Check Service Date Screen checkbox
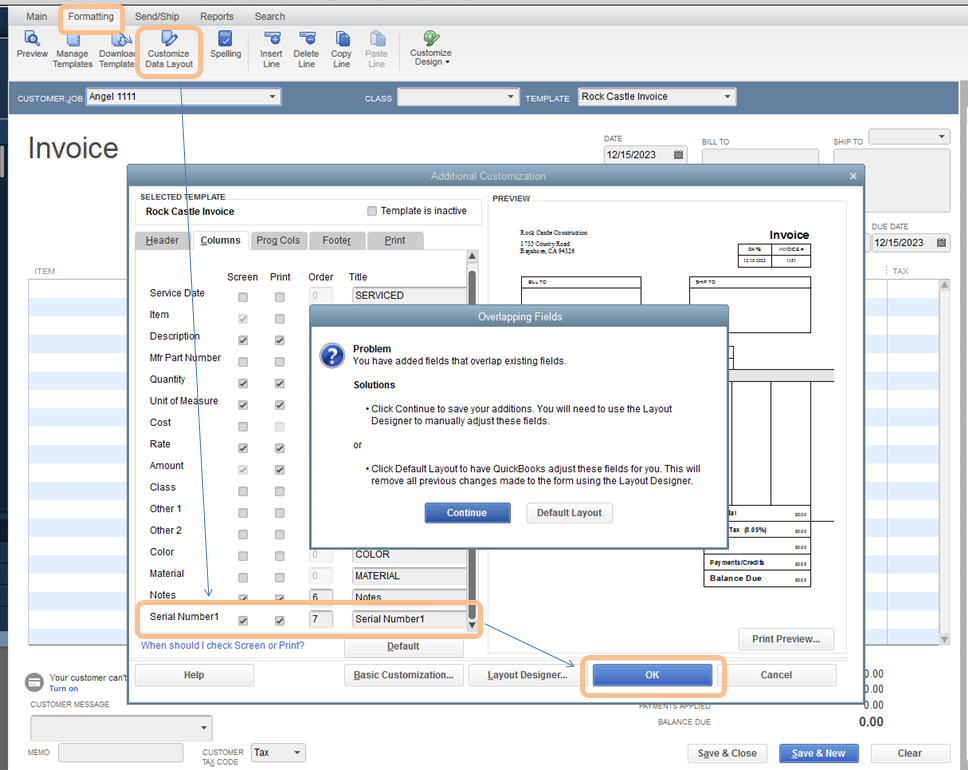 [x=243, y=297]
